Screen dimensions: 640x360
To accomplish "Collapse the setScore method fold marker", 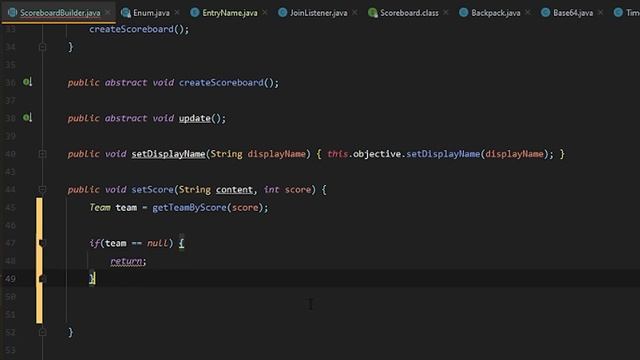I will (42, 189).
